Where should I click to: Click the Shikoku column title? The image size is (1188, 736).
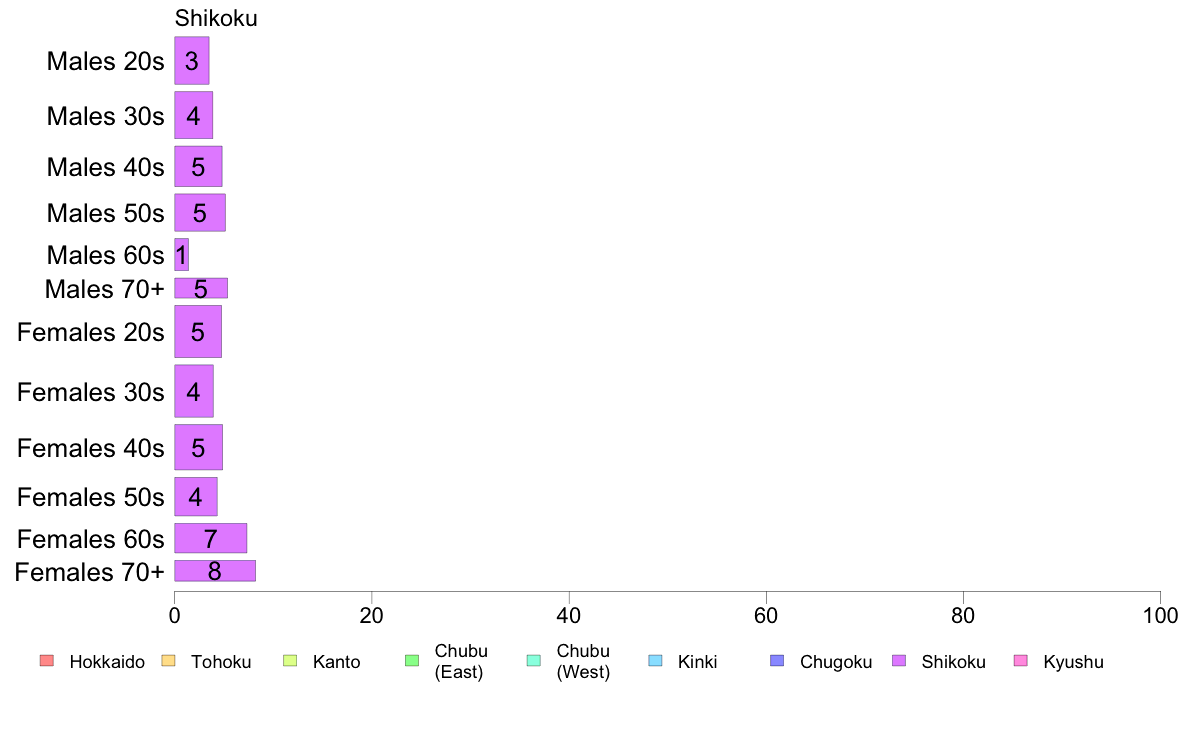[216, 18]
